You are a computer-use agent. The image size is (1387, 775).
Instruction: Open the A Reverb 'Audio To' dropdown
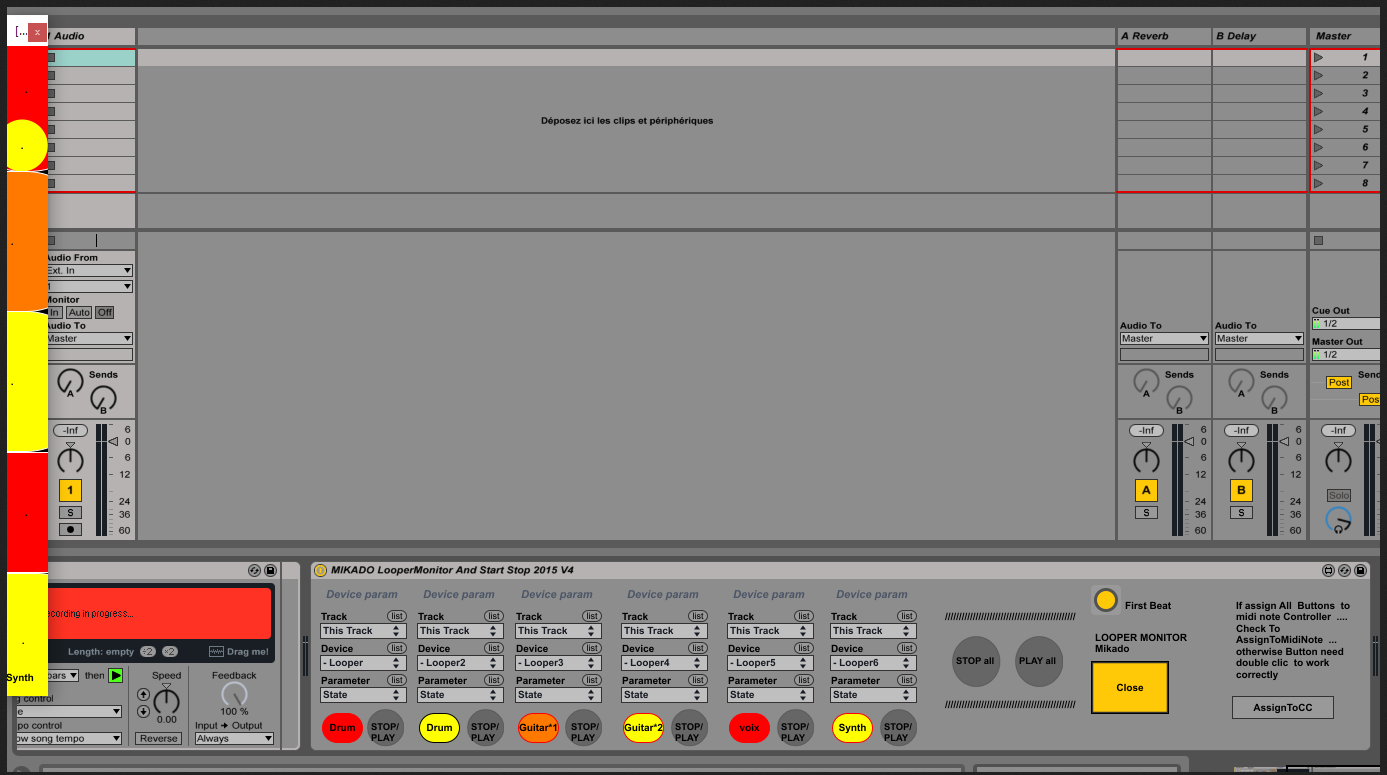point(1164,339)
